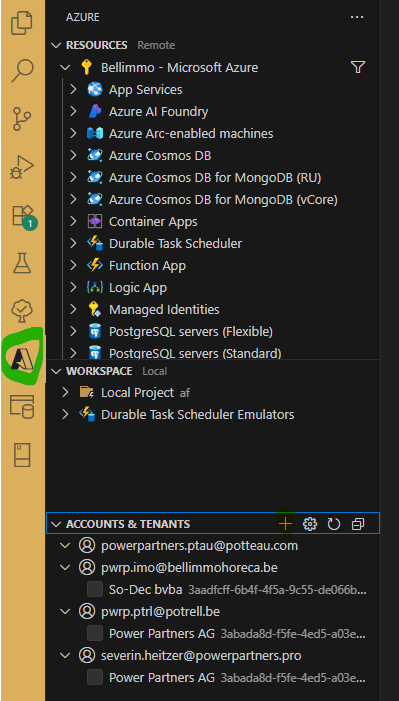Check Power Partners AG under pwrp.ptrl@potrell.be
This screenshot has height=701, width=399.
point(95,633)
